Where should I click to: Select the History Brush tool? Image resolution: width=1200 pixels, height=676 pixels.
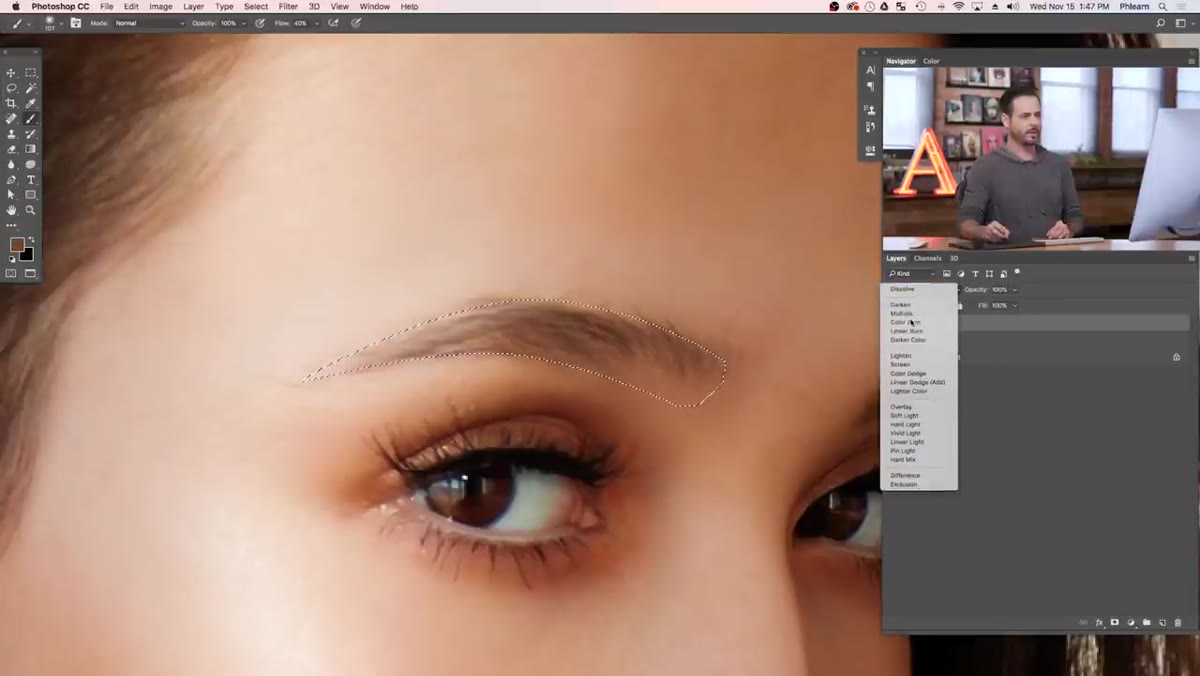point(31,134)
